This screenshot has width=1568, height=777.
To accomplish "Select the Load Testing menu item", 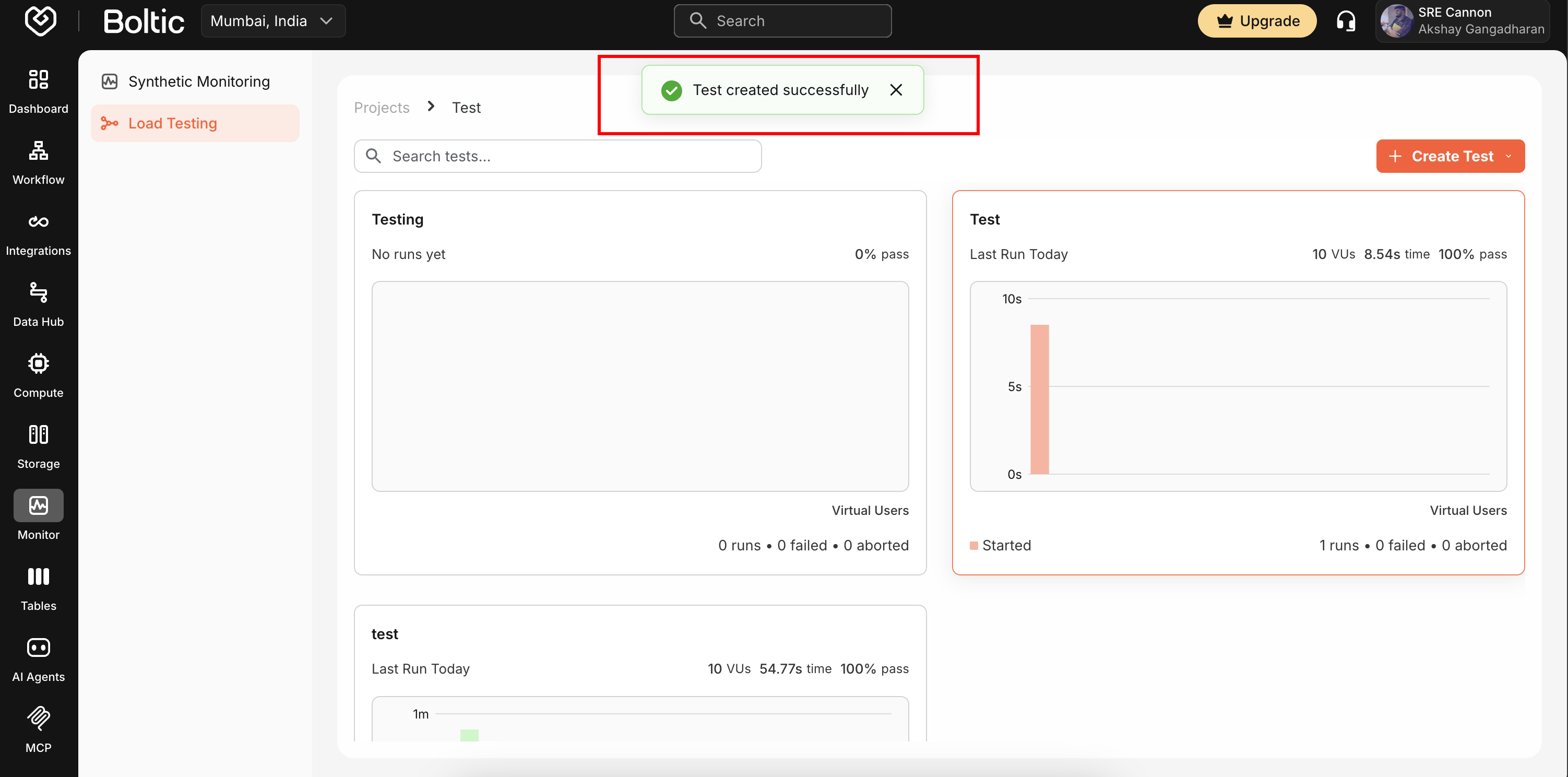I will (x=172, y=123).
